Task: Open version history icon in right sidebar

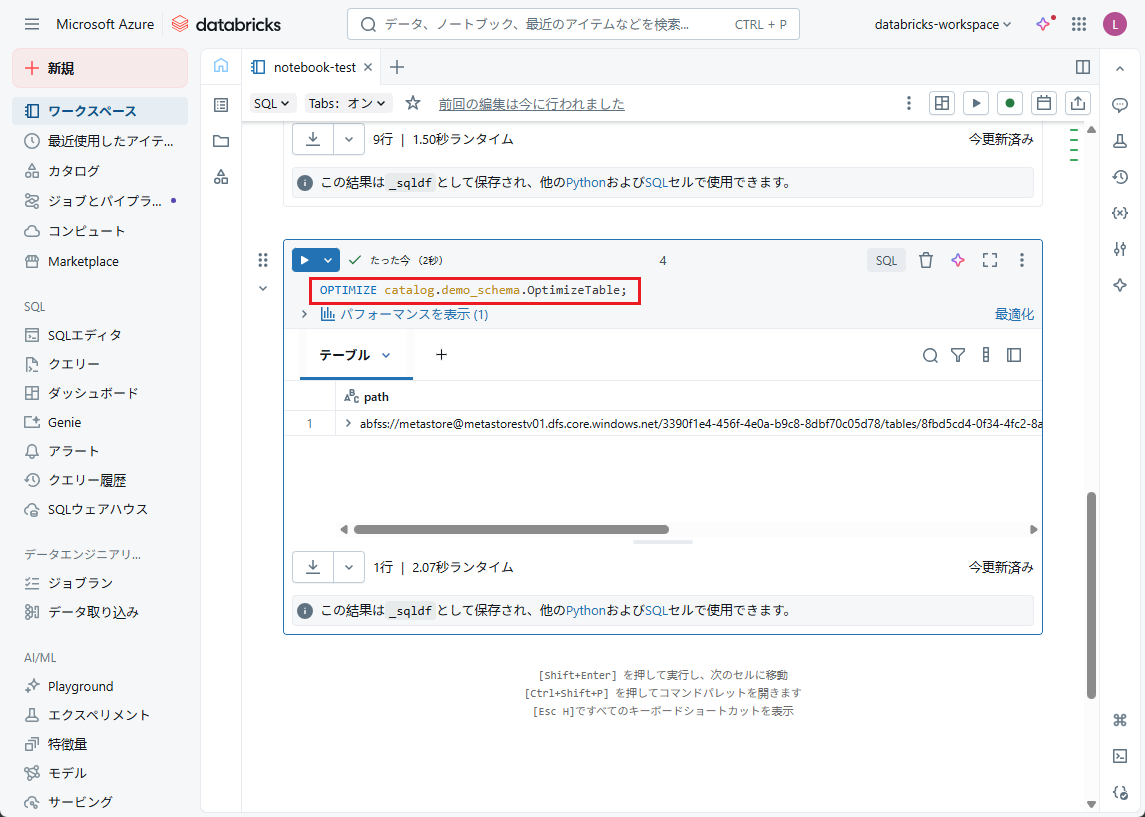Action: tap(1120, 177)
